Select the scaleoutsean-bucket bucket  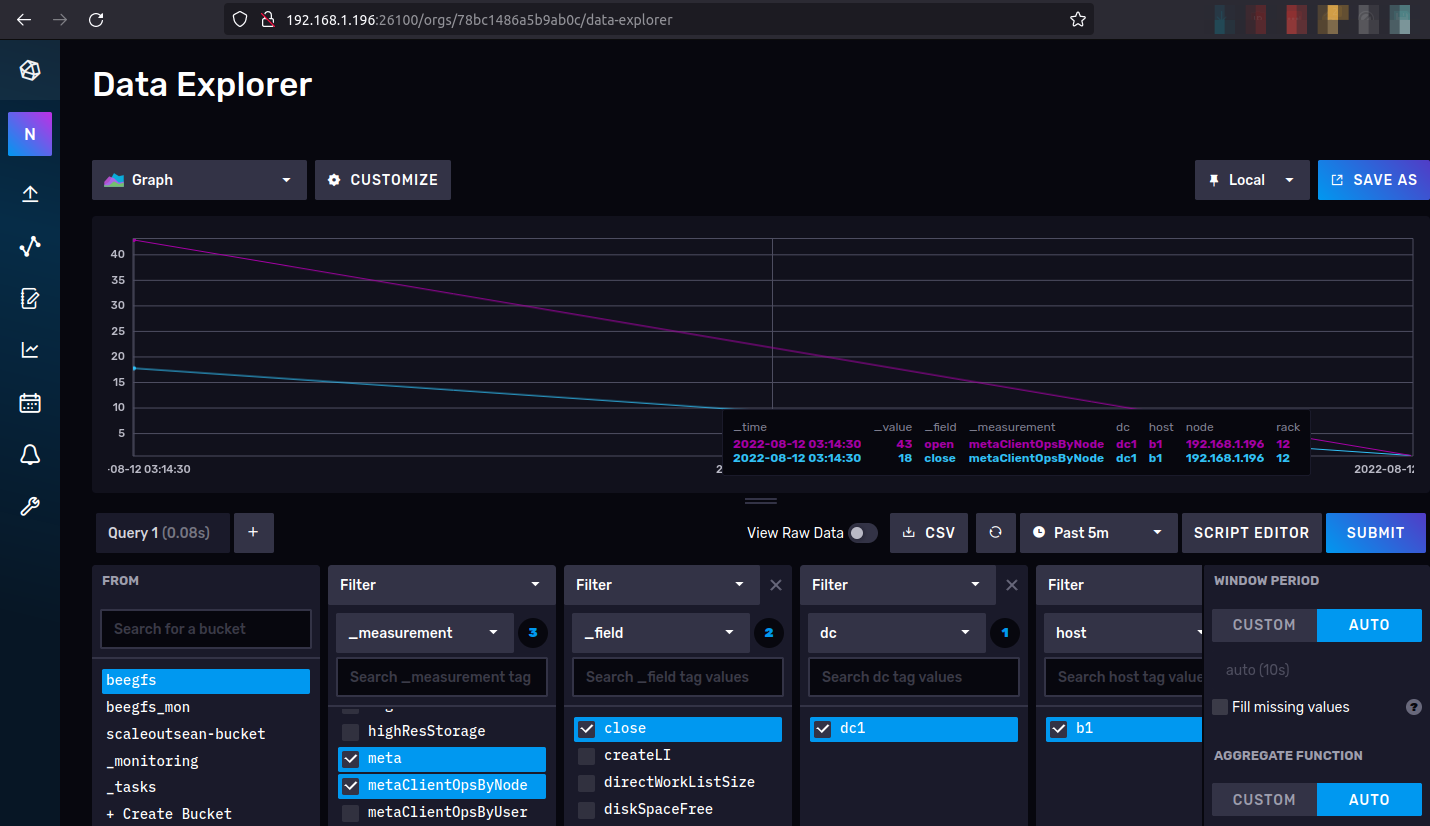(x=206, y=734)
